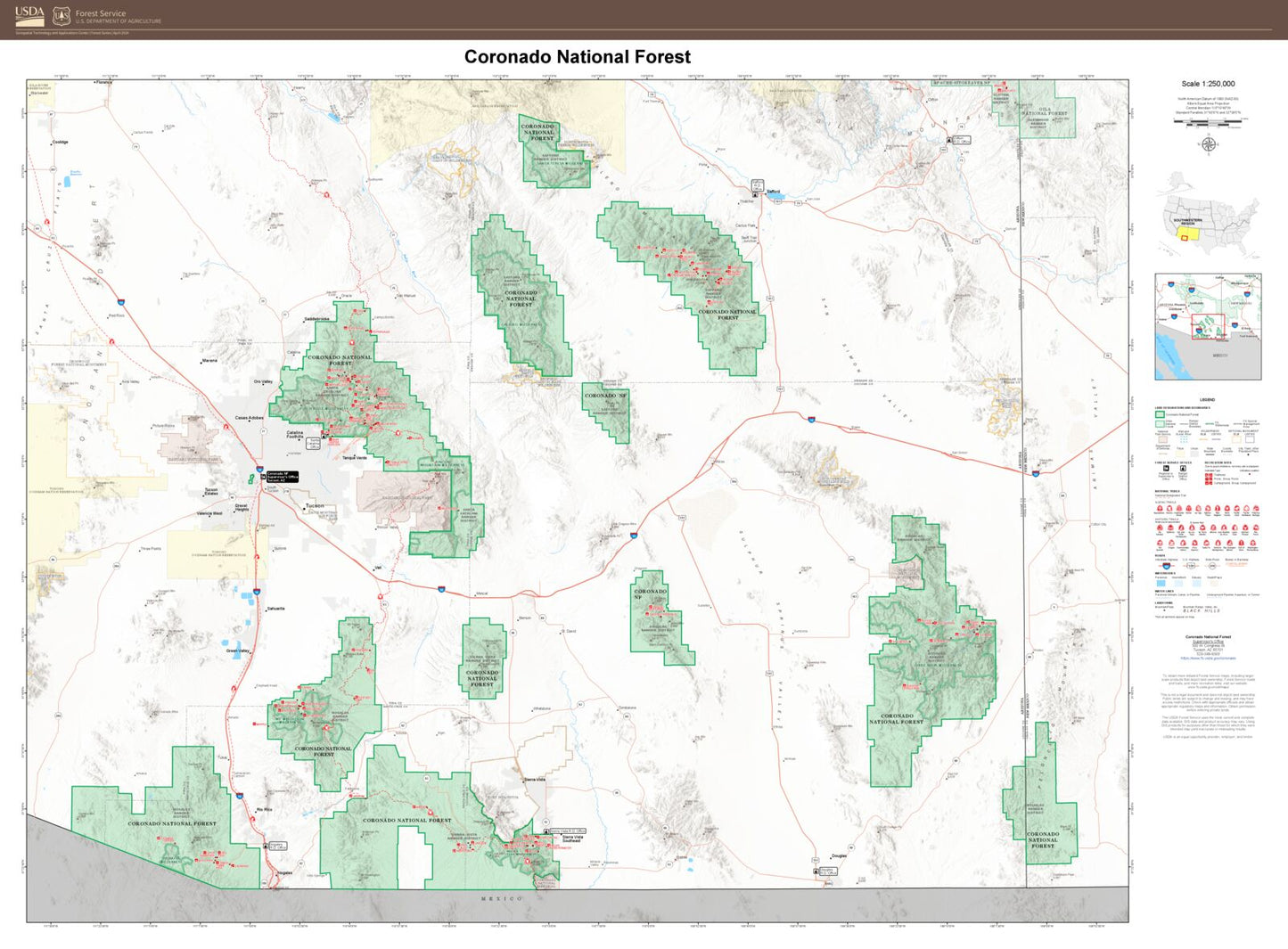Click the underlined Supervisor's Office text

1208,642
